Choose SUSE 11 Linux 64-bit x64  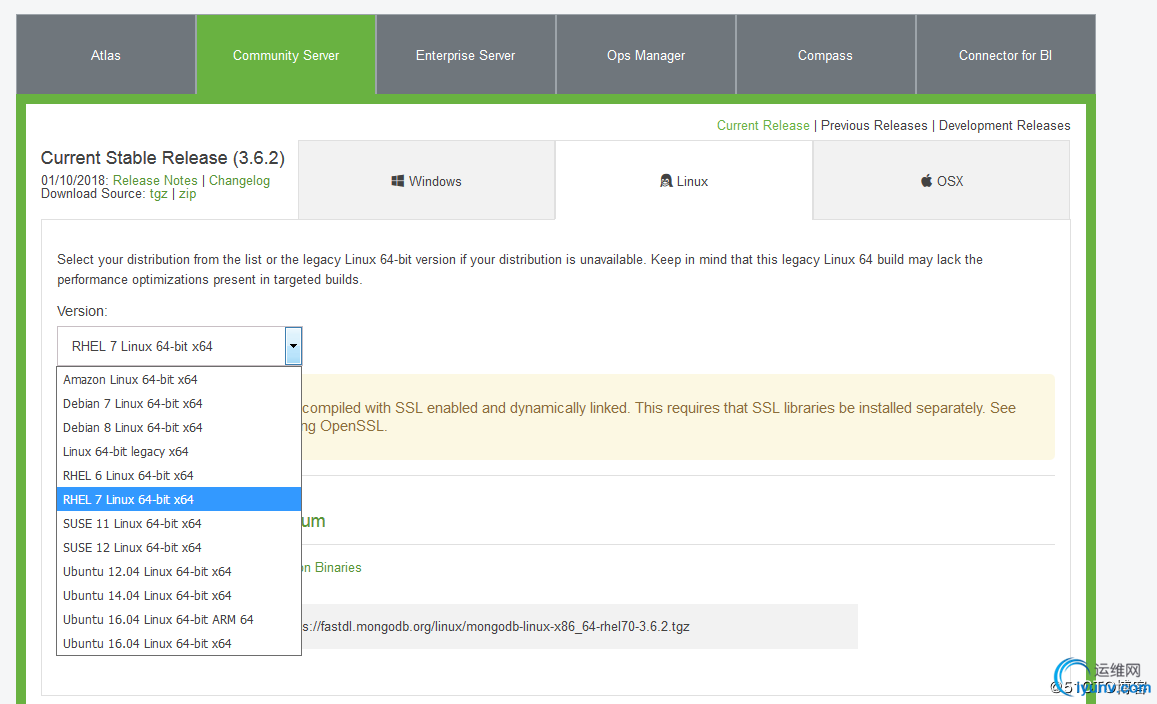click(x=179, y=523)
